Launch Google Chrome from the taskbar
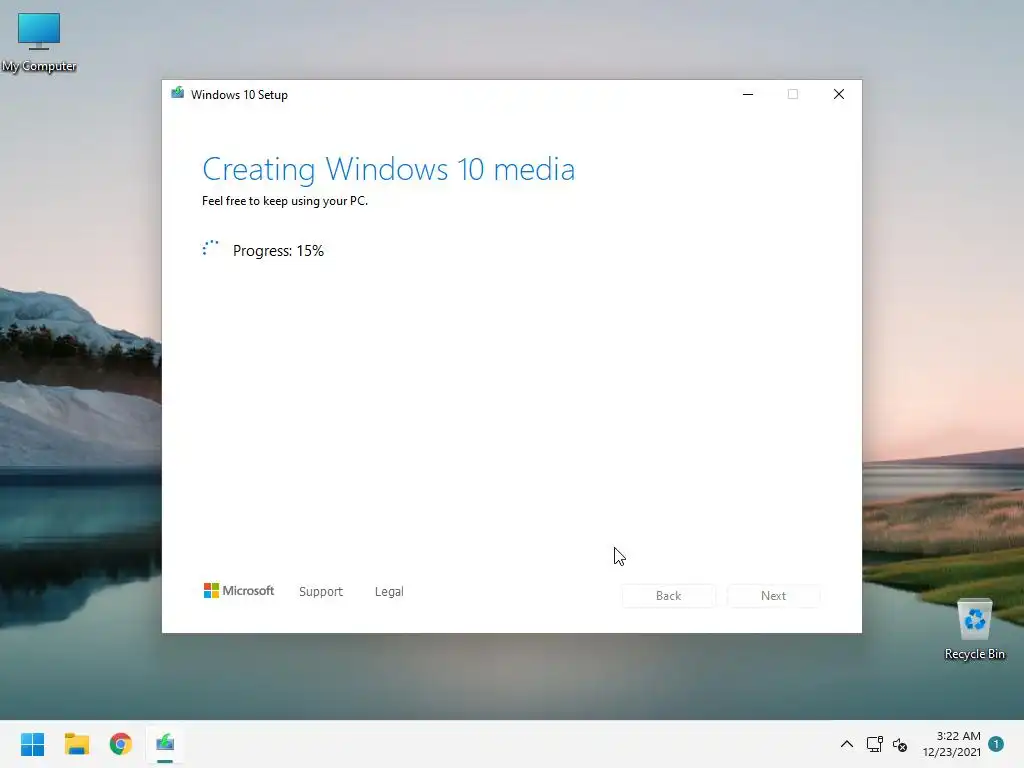 click(x=121, y=744)
